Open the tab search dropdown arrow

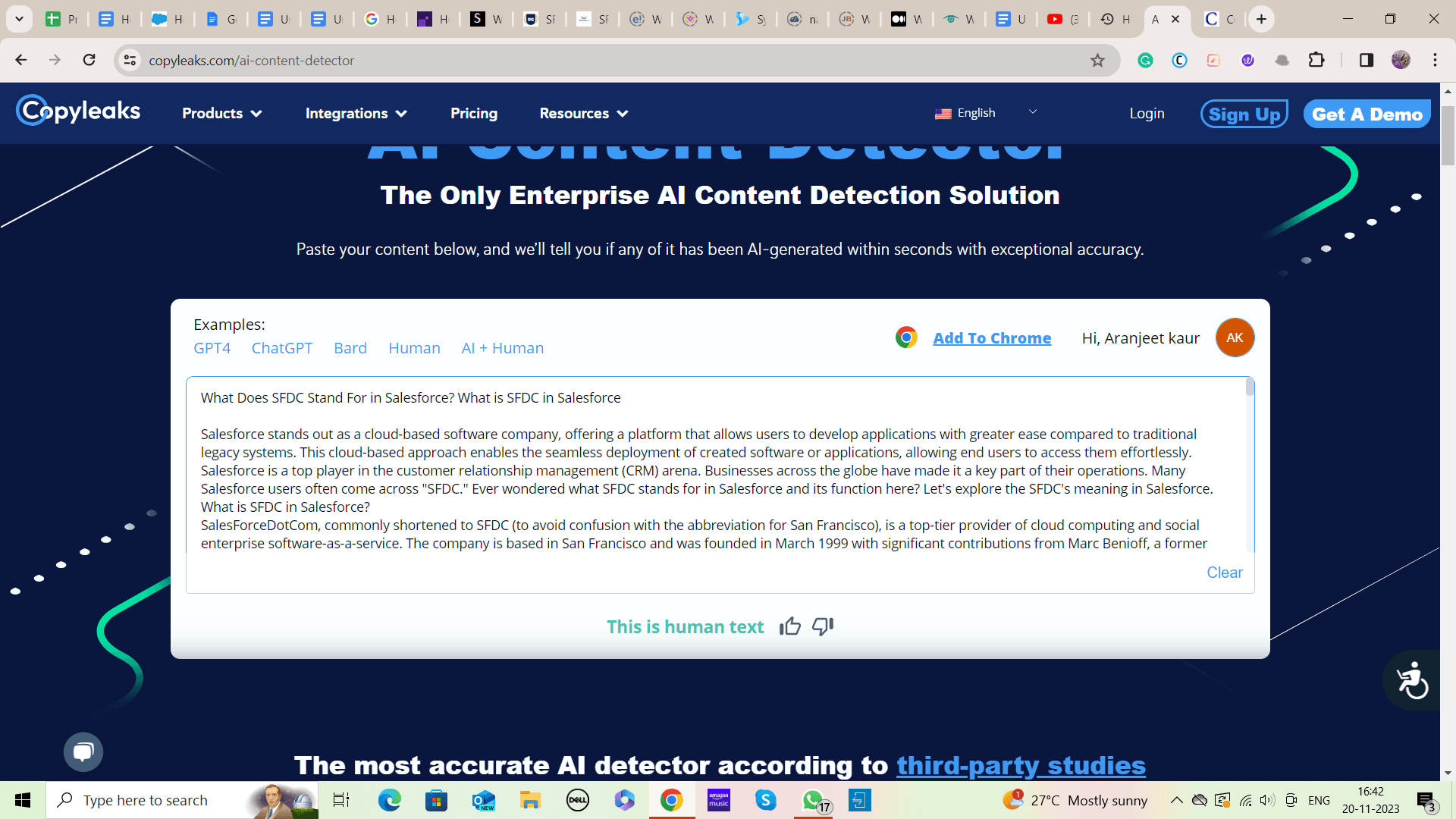click(x=19, y=19)
